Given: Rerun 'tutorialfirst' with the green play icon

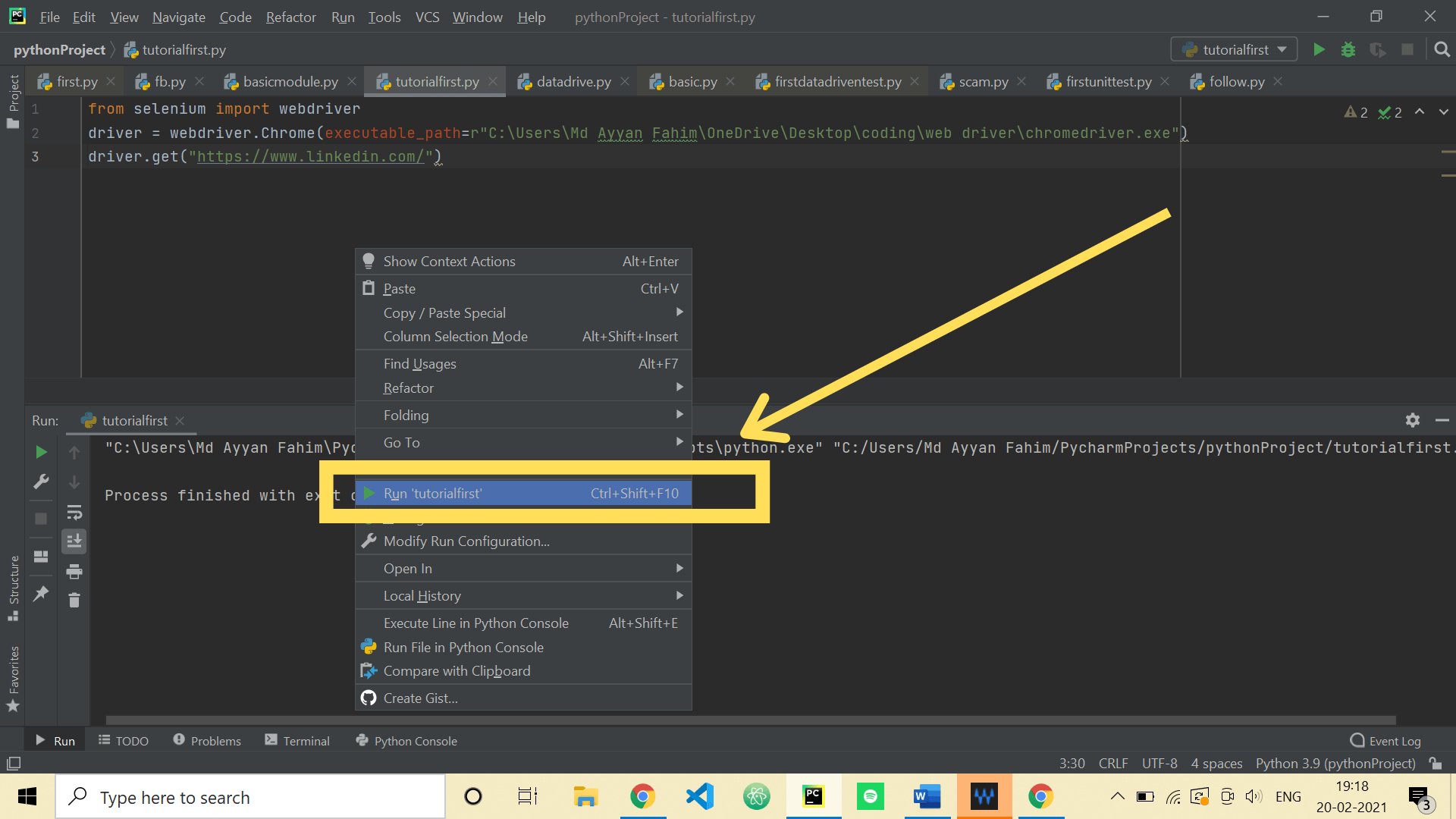Looking at the screenshot, I should [x=41, y=452].
